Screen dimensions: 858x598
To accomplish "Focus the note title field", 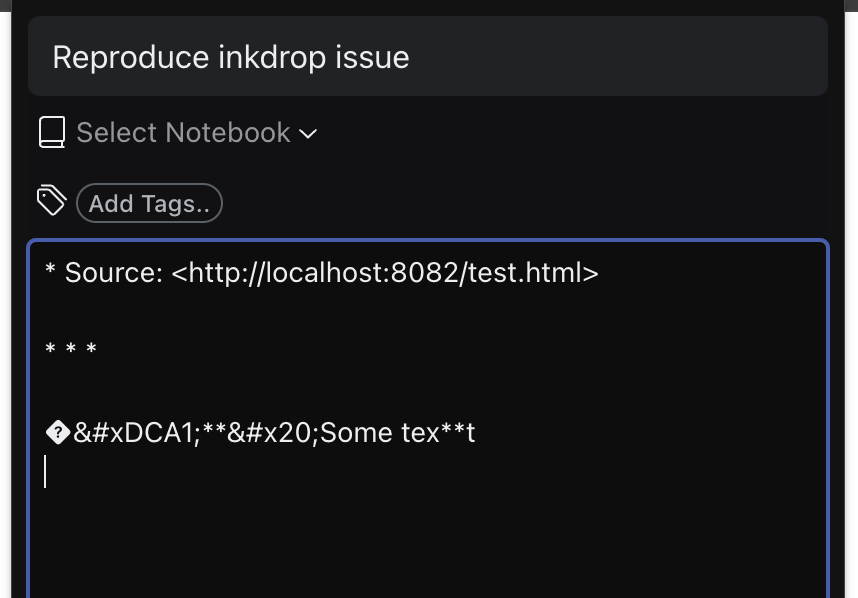I will click(x=428, y=56).
